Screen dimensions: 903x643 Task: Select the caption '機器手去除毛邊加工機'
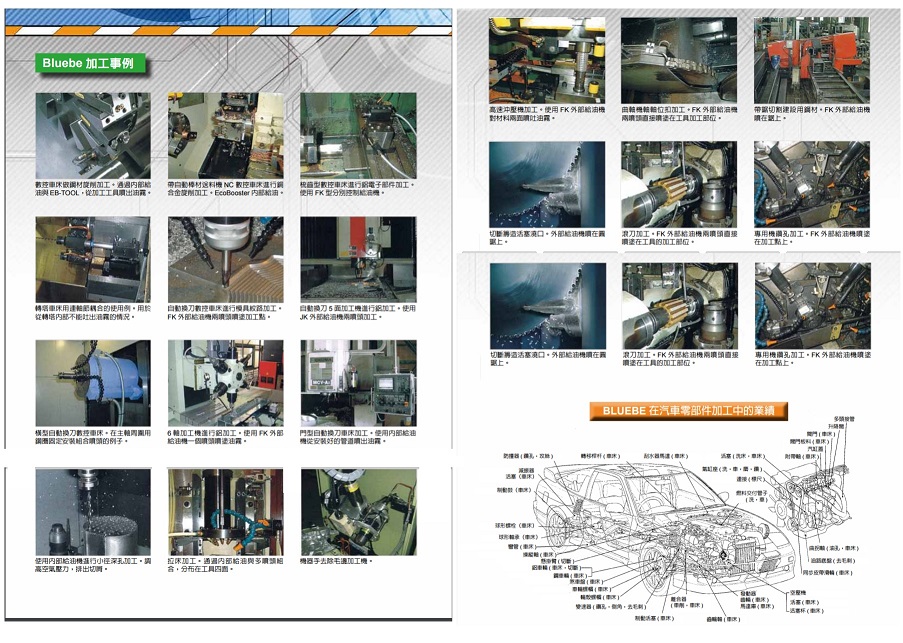pyautogui.click(x=336, y=561)
